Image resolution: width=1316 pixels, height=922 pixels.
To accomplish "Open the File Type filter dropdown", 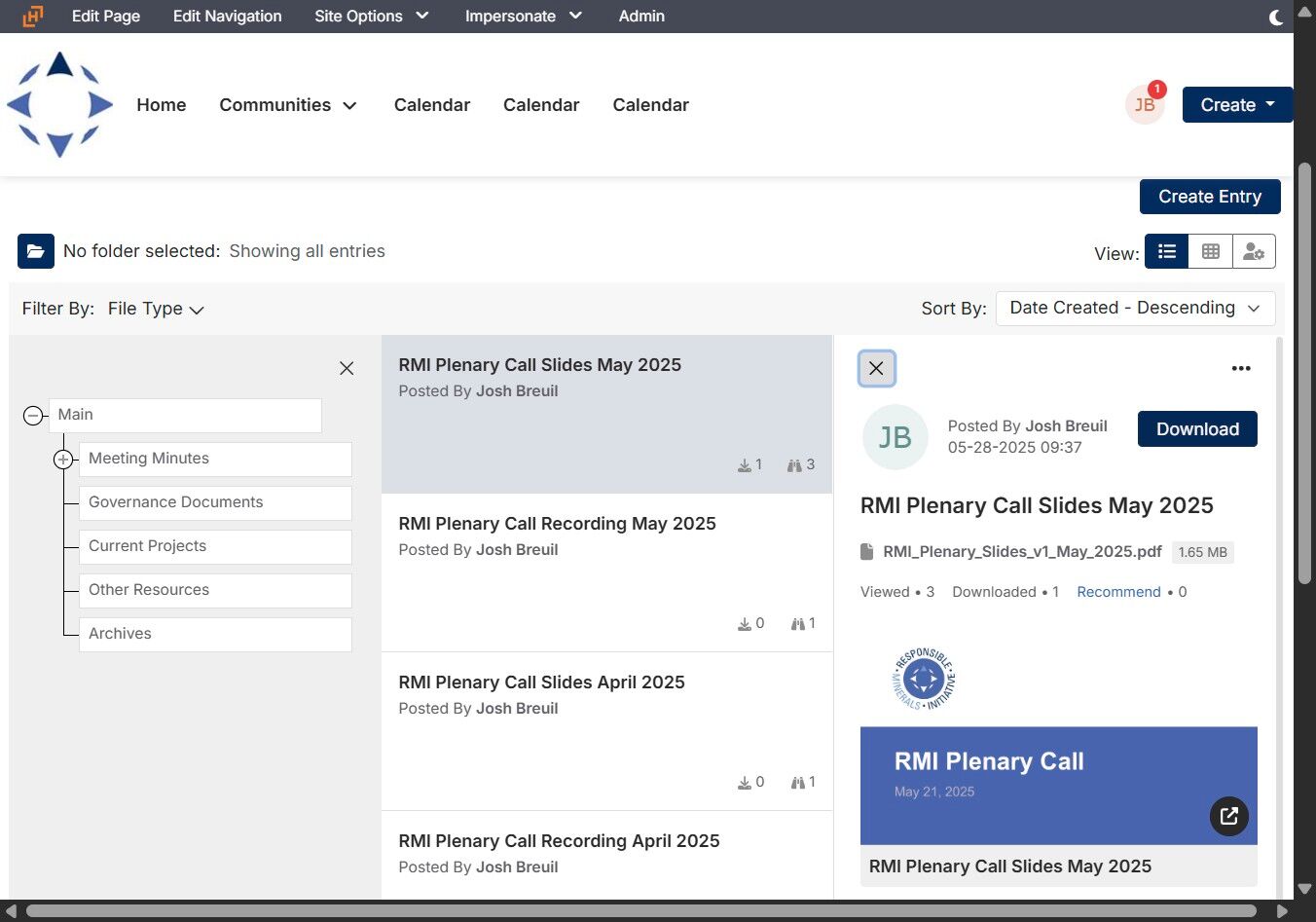I will coord(156,309).
